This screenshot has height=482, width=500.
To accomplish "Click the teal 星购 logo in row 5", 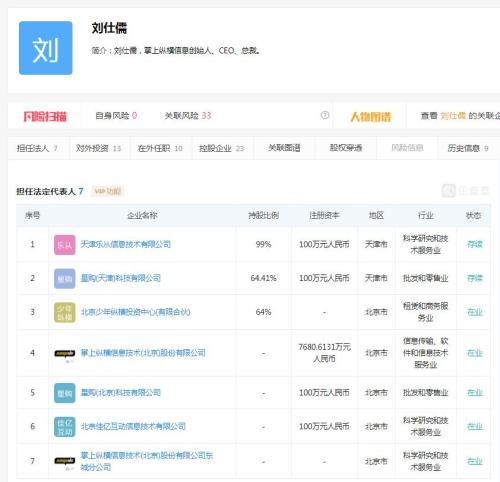I will click(x=65, y=393).
